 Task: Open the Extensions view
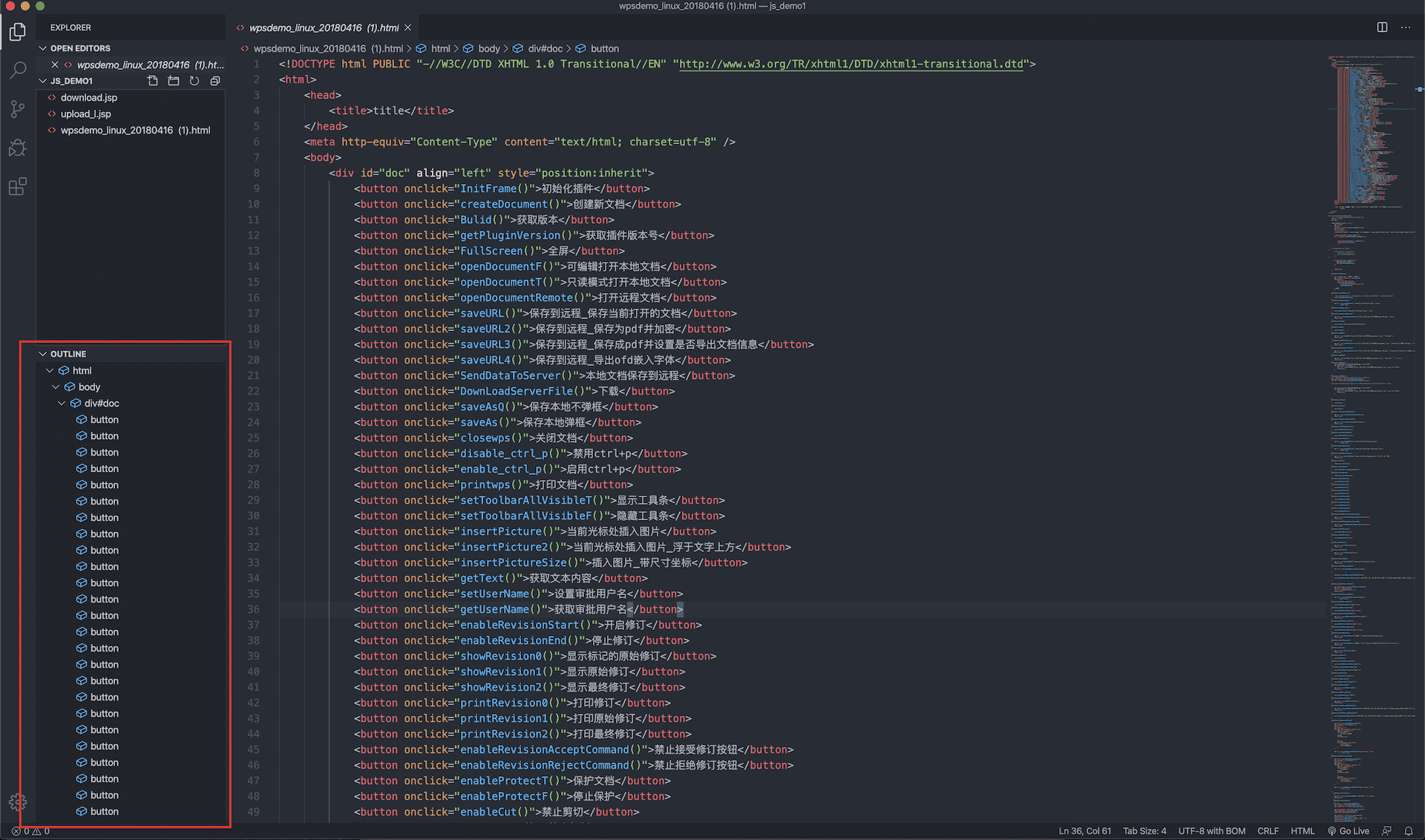coord(18,186)
